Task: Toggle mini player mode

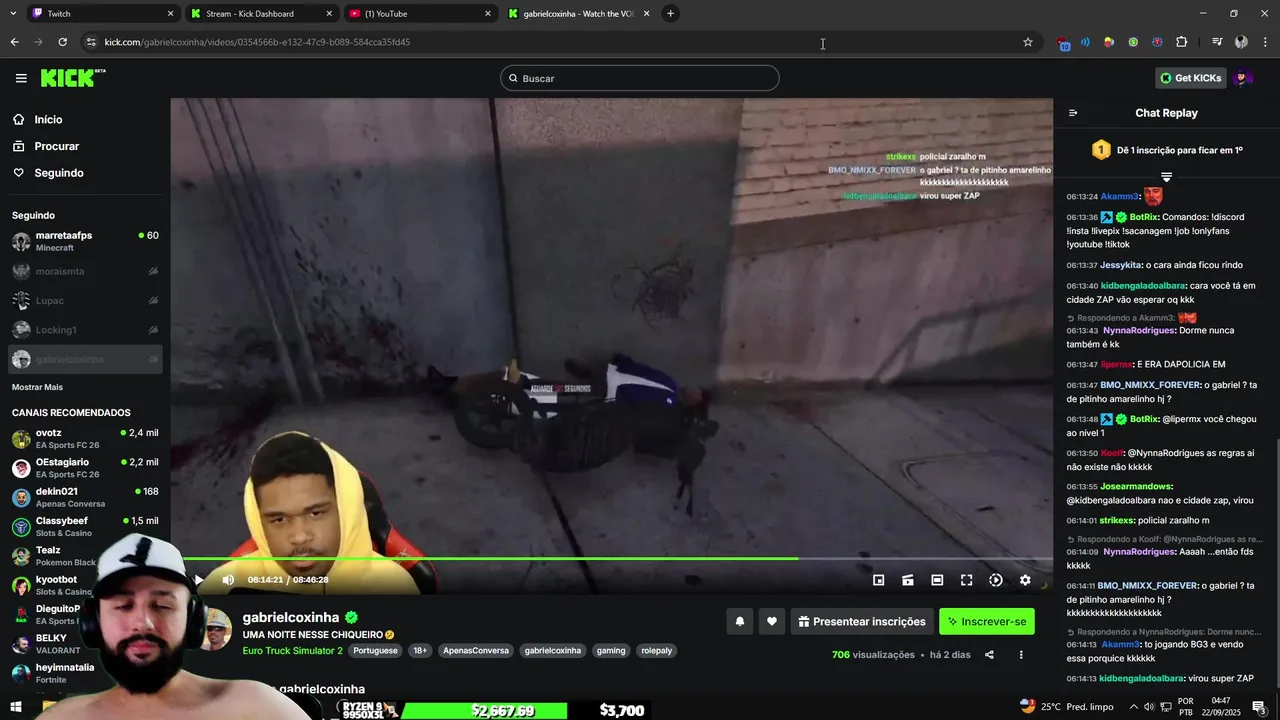Action: [x=878, y=580]
